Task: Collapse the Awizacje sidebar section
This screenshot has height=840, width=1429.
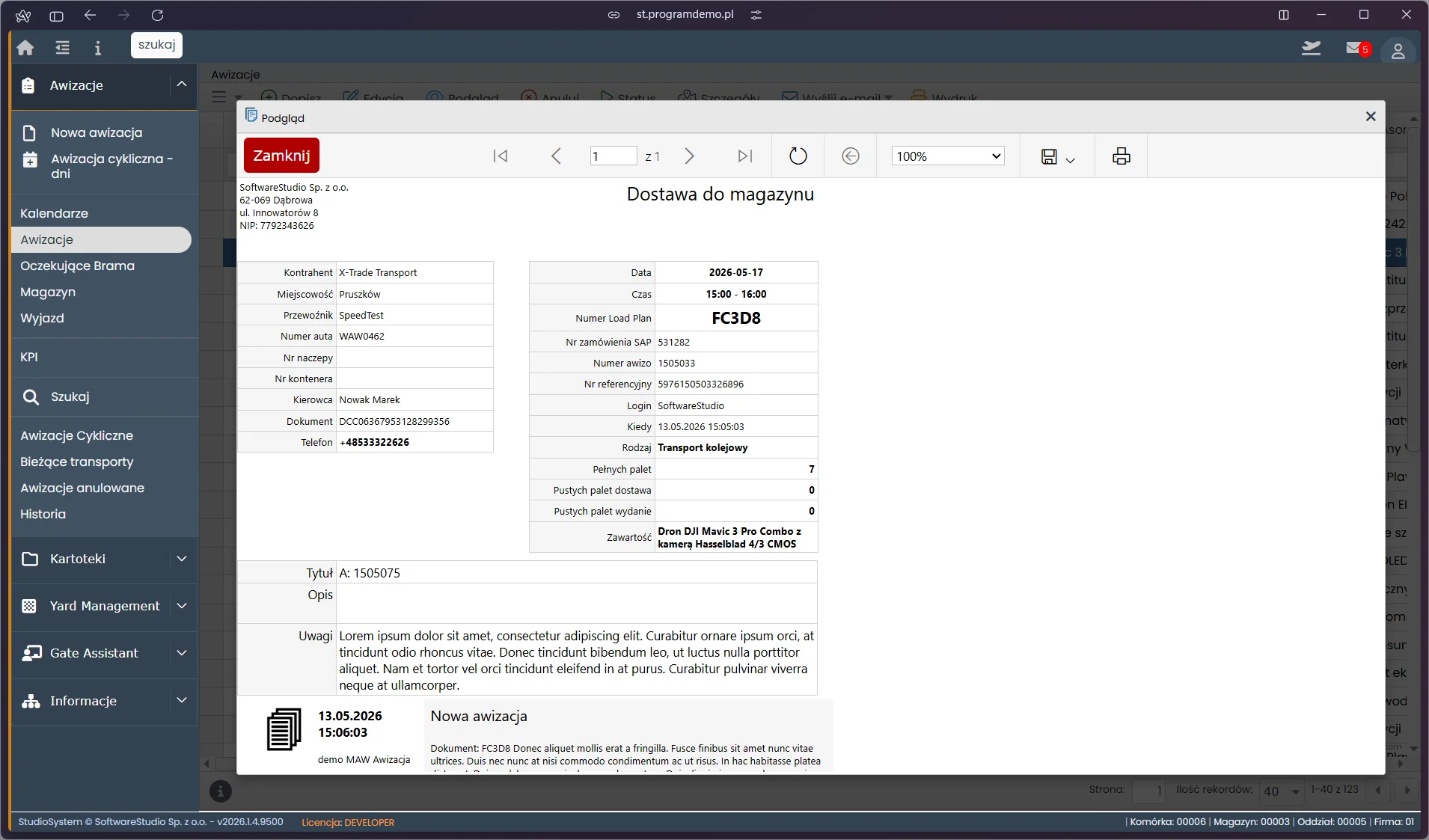Action: click(x=182, y=85)
